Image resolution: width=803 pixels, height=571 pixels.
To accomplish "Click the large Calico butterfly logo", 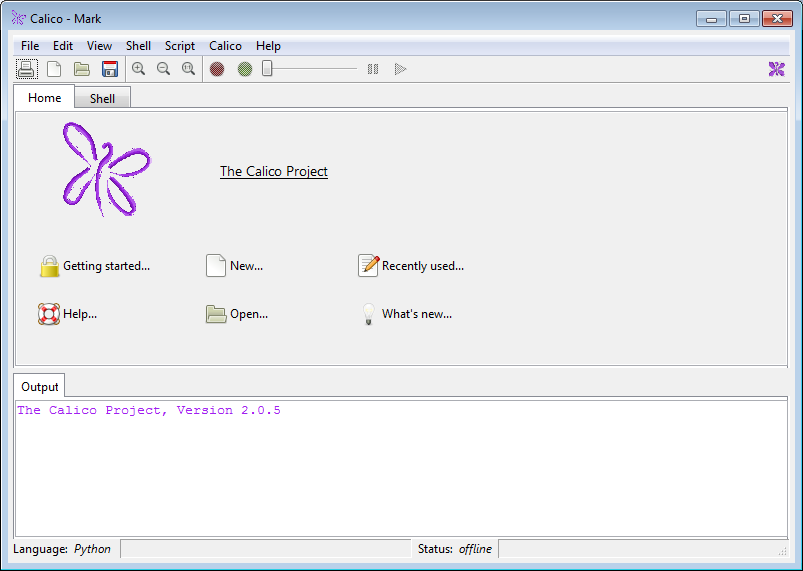I will point(107,169).
